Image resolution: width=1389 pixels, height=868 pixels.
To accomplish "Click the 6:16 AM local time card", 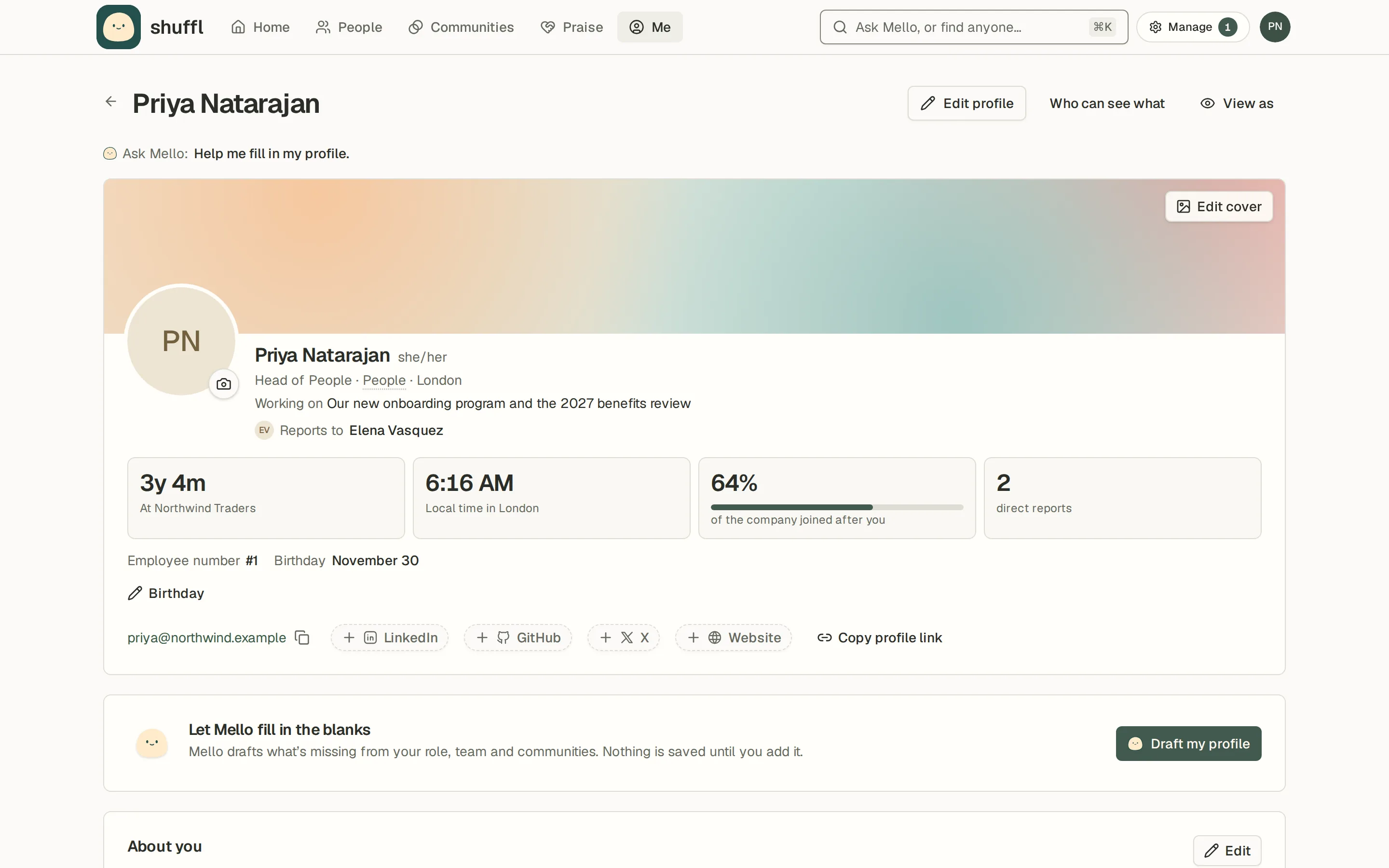I will pyautogui.click(x=552, y=498).
